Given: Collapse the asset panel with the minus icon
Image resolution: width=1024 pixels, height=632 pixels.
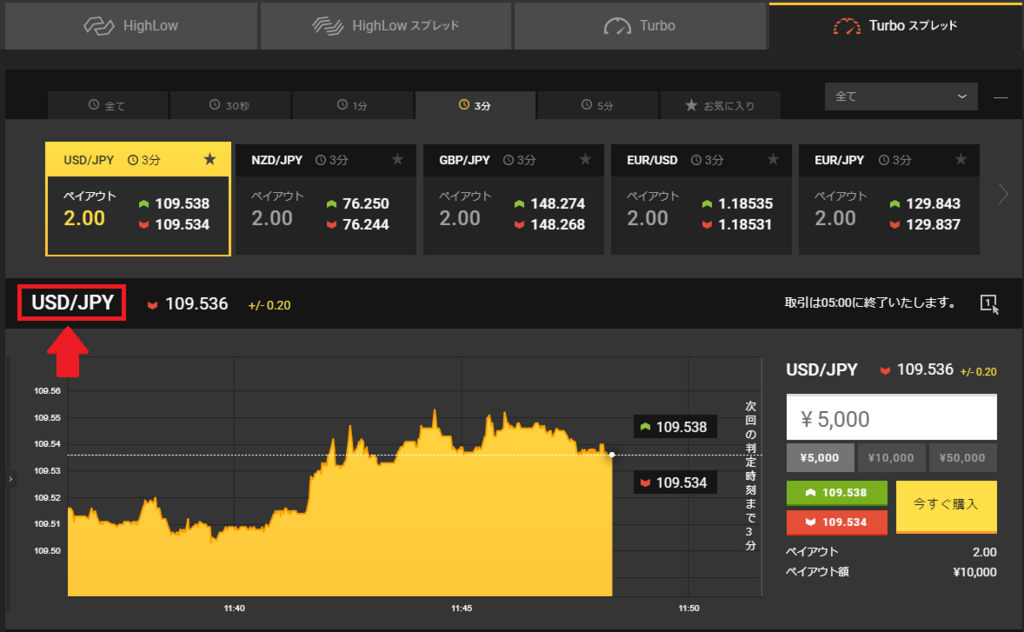Looking at the screenshot, I should (x=1000, y=97).
